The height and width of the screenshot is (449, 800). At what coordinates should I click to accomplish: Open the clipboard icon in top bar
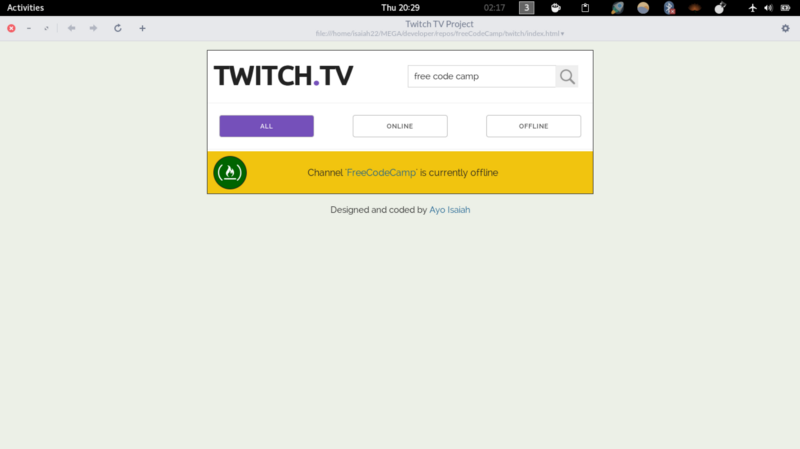pos(586,8)
